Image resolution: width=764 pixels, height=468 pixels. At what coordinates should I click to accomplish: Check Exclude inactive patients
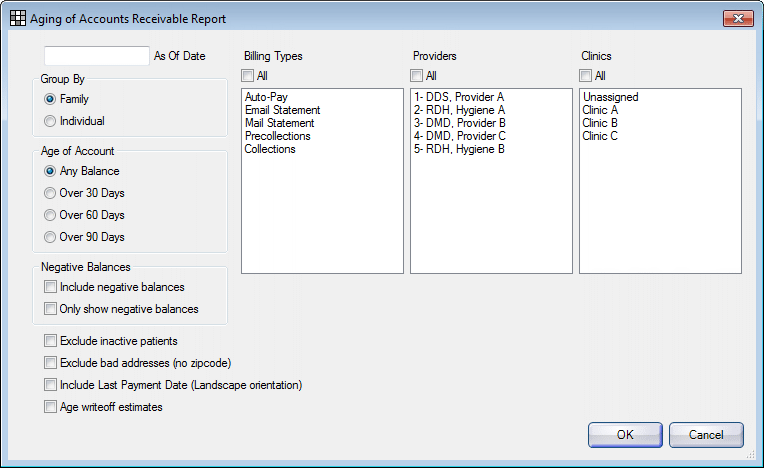click(50, 341)
